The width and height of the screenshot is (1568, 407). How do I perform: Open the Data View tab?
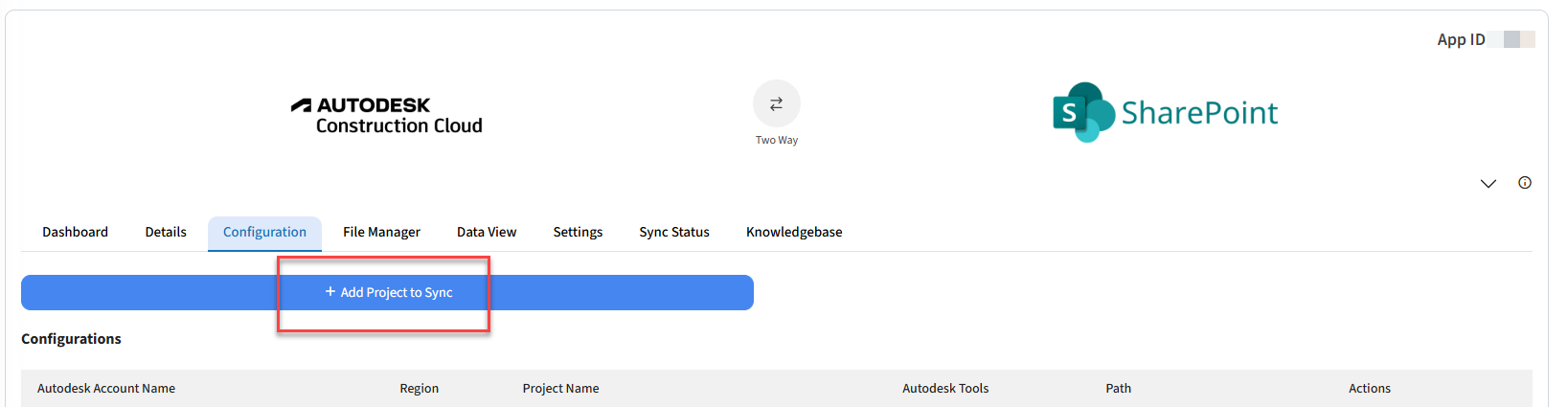pos(487,232)
